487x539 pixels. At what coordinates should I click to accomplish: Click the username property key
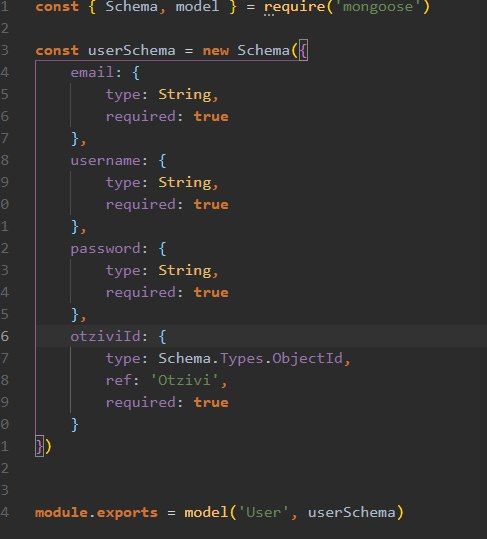click(x=105, y=161)
